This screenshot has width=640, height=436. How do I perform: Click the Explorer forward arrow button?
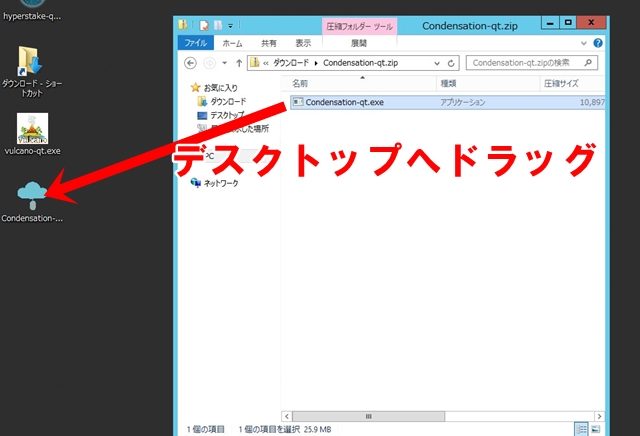(210, 63)
